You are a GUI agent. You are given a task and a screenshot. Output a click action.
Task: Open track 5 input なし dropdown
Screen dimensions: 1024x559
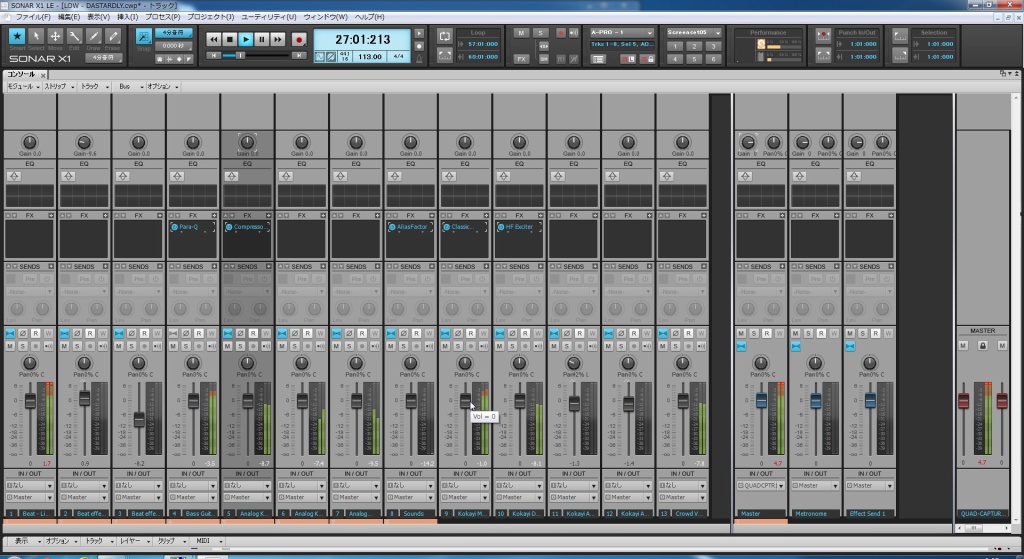click(x=247, y=486)
